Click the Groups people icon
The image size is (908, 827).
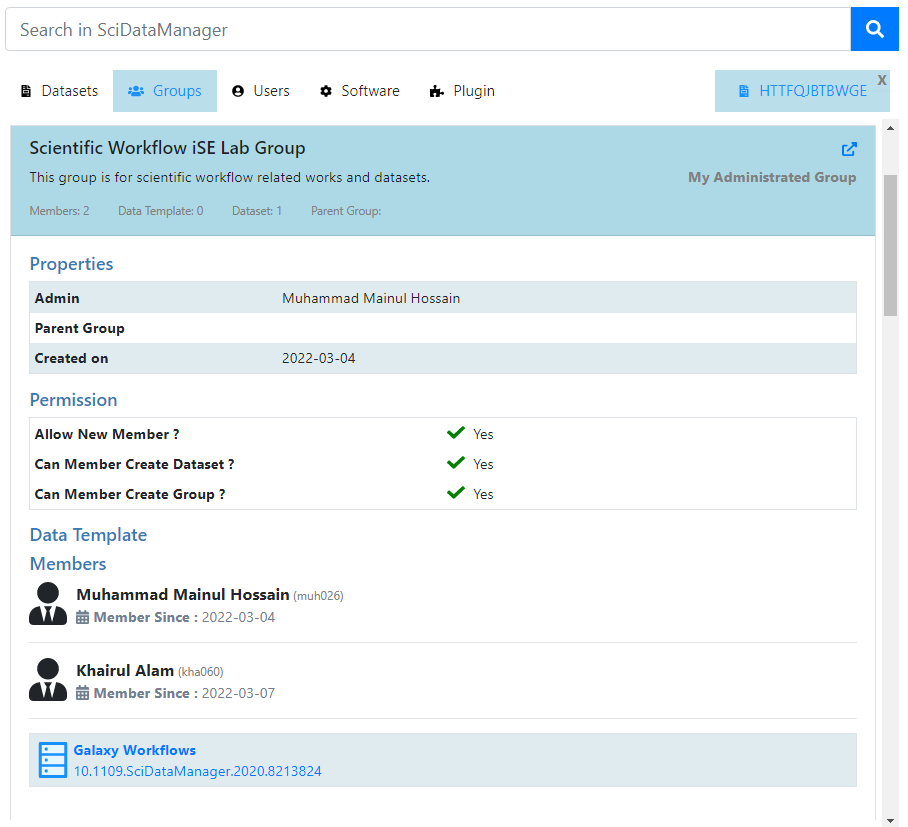click(136, 91)
